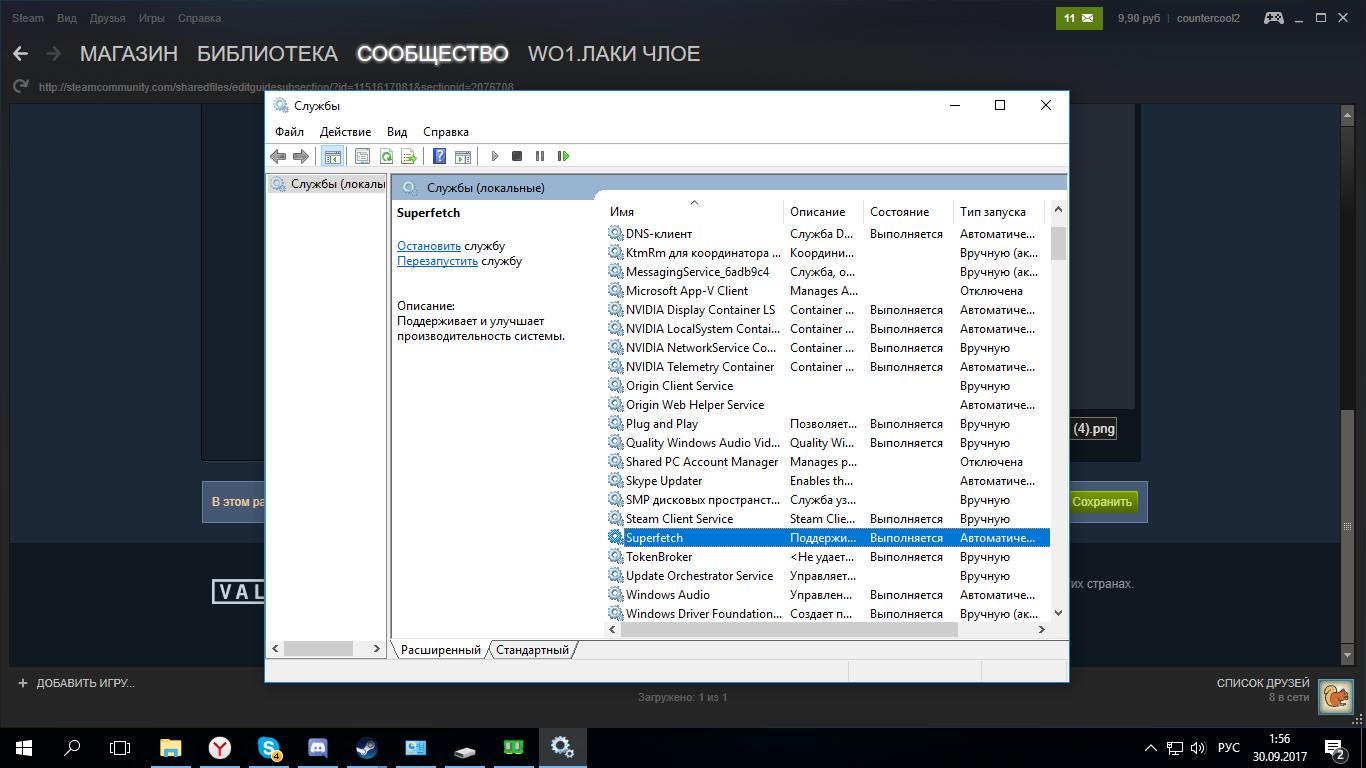
Task: Open Steam inbox notifications envelope button
Action: coord(1079,18)
